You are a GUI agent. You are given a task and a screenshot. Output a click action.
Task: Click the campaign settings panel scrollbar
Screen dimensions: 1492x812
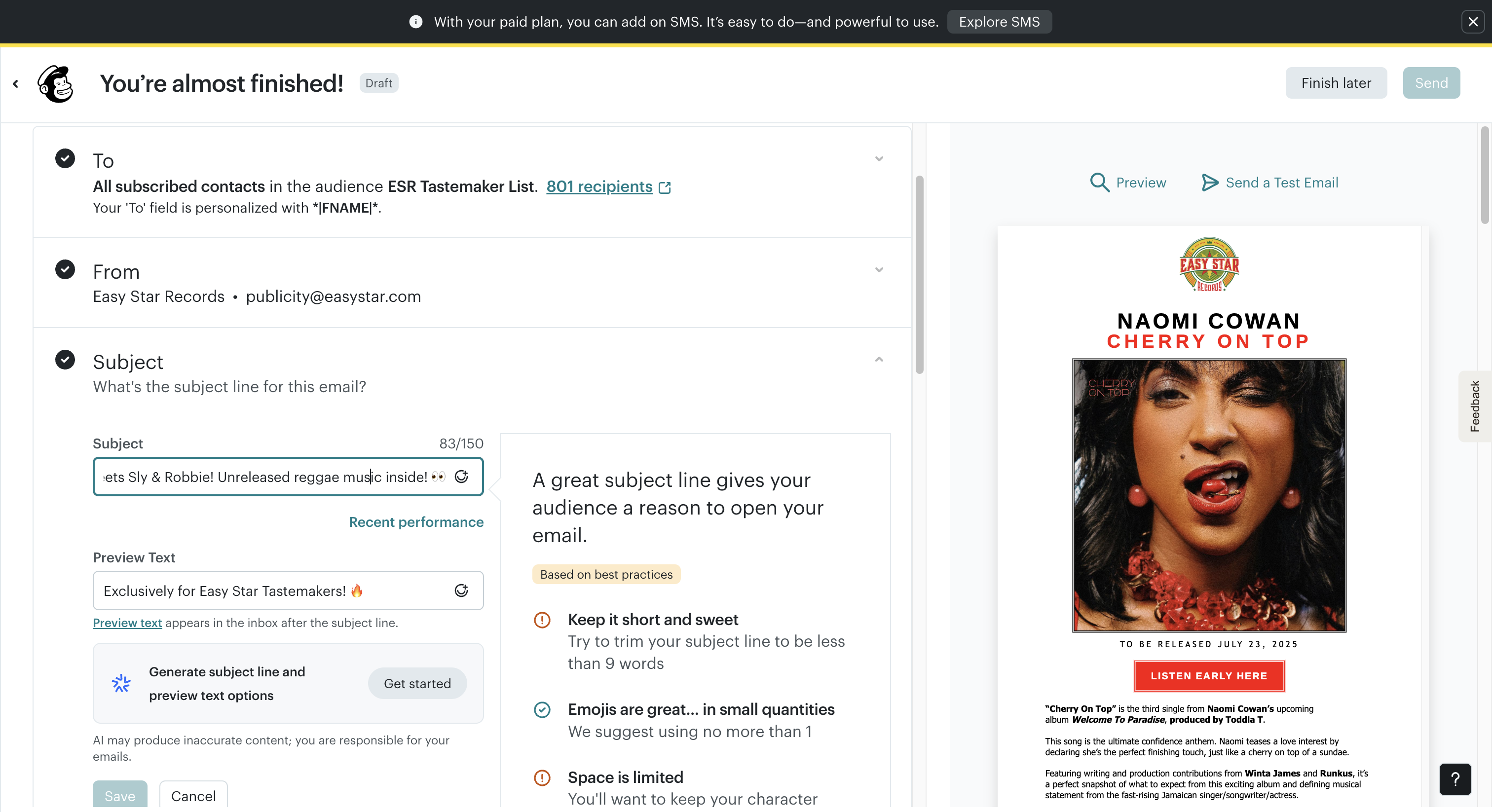[919, 275]
